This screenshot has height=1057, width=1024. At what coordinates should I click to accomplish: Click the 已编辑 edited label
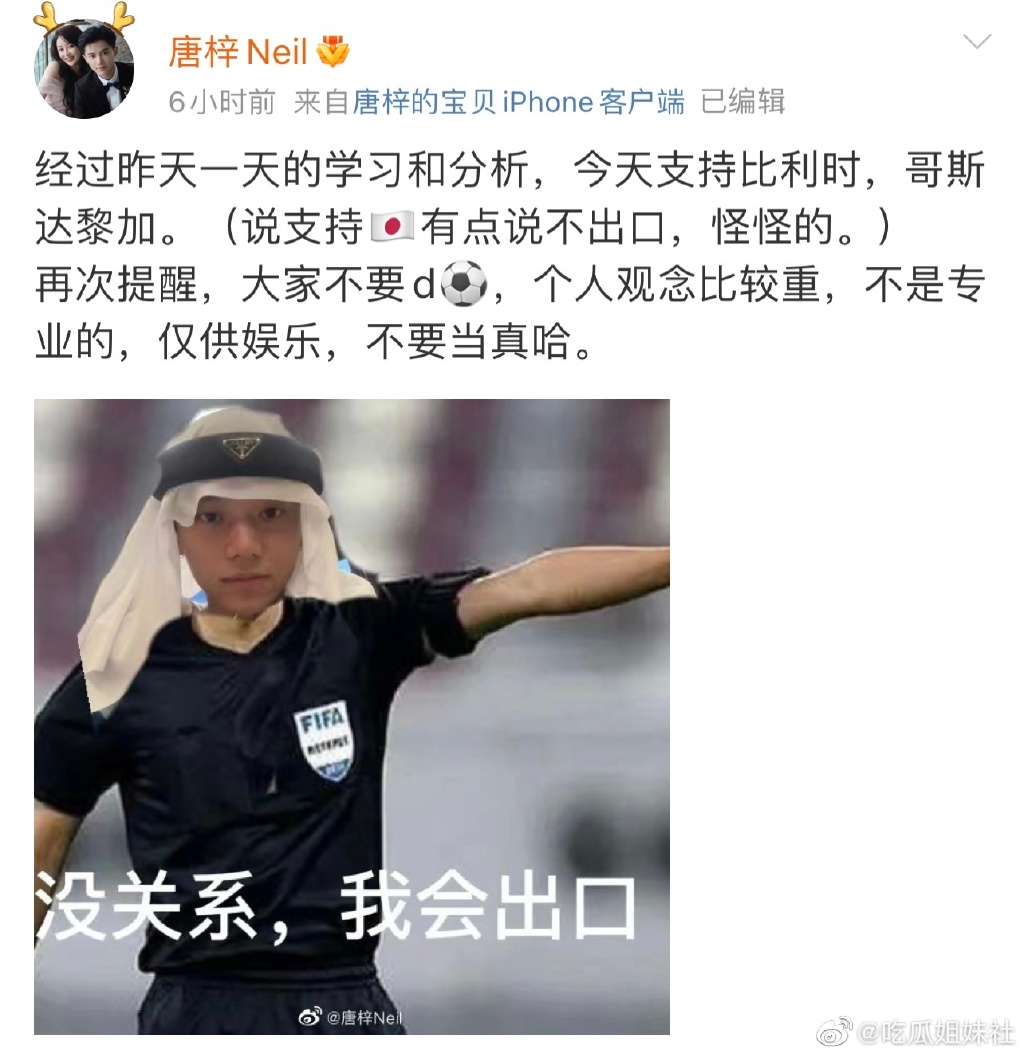coord(743,102)
